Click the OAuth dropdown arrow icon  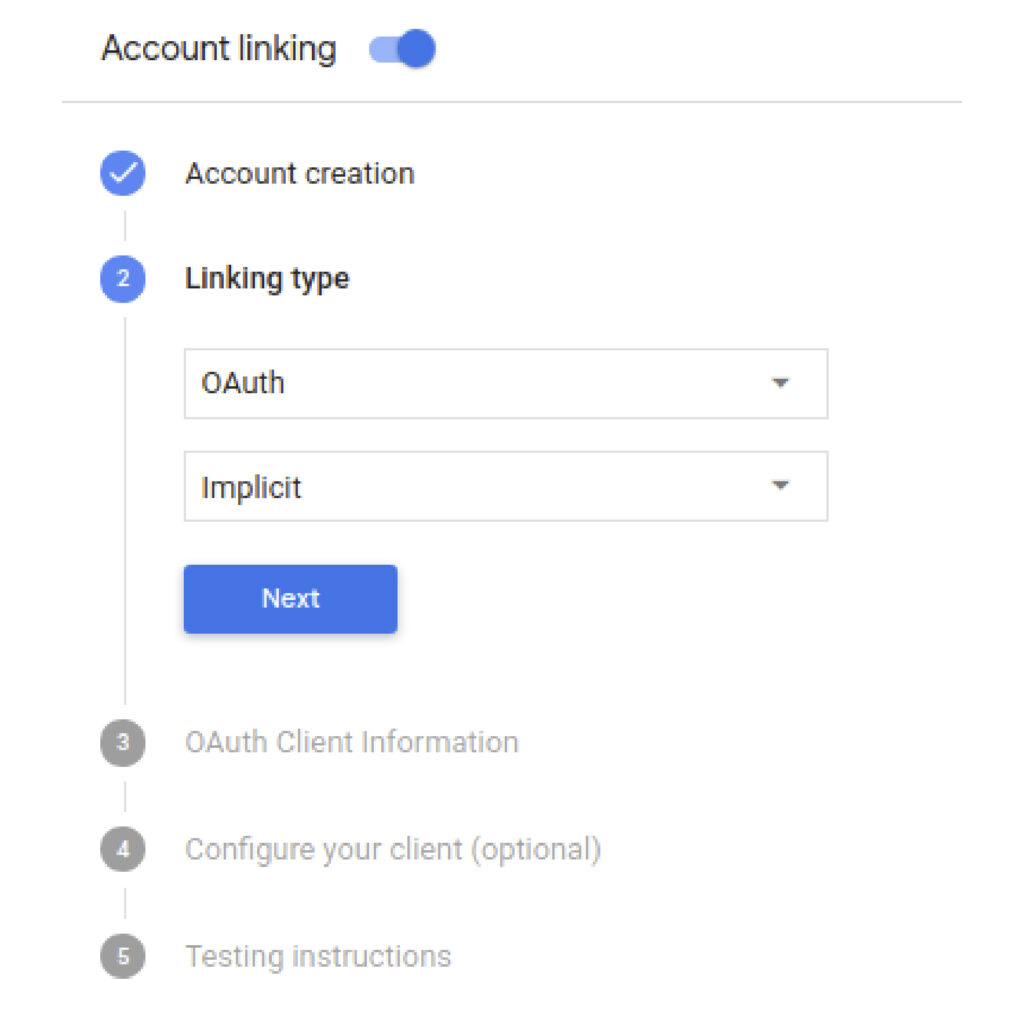(781, 383)
